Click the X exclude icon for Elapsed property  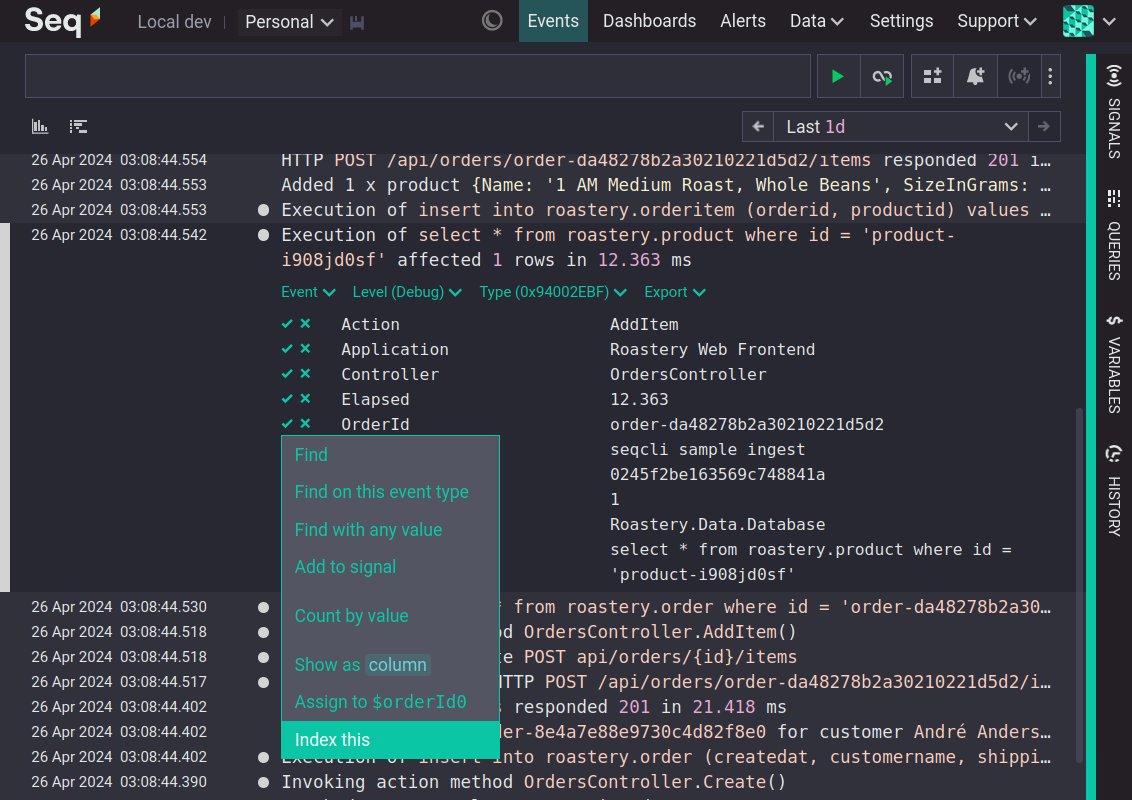pyautogui.click(x=305, y=399)
